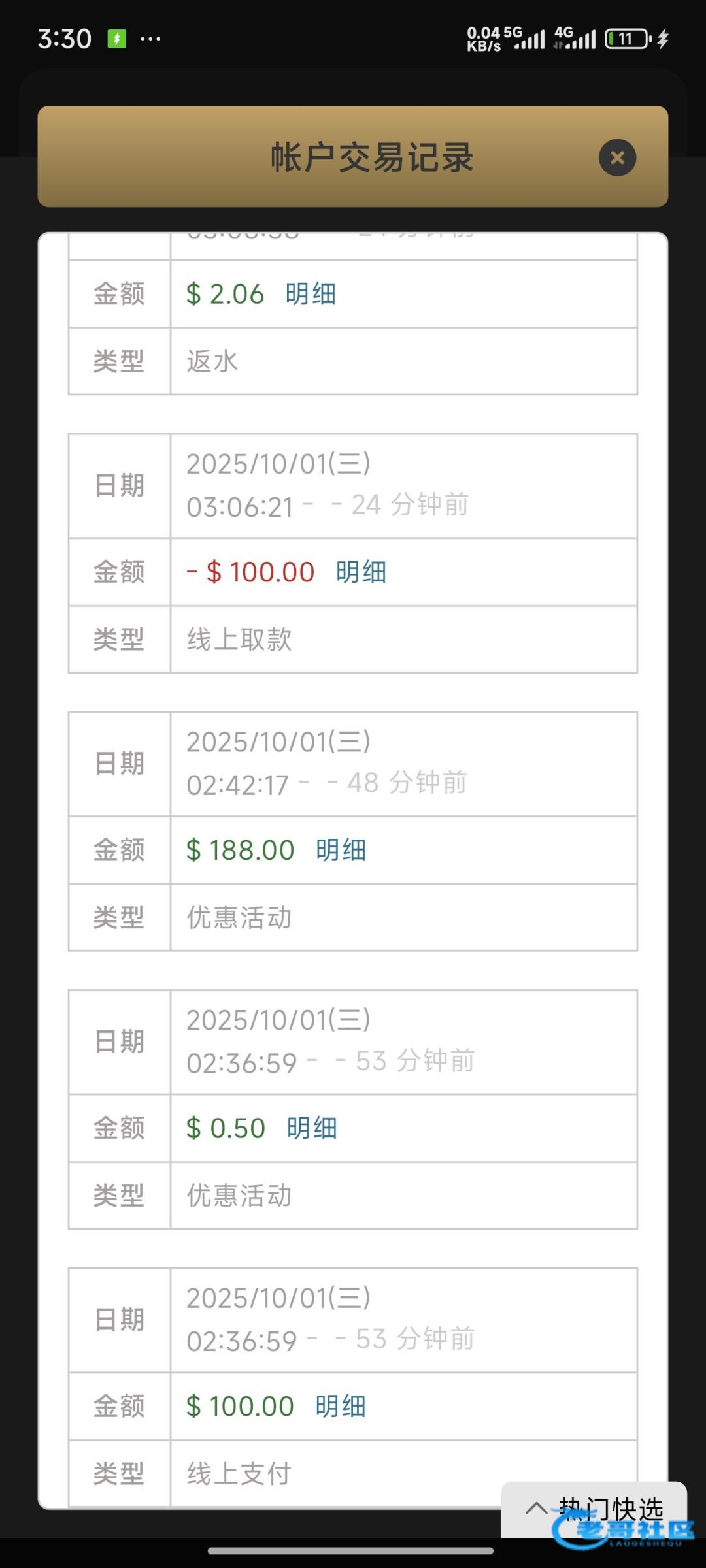706x1568 pixels.
Task: Select the -$100.00 withdrawal amount
Action: (251, 572)
